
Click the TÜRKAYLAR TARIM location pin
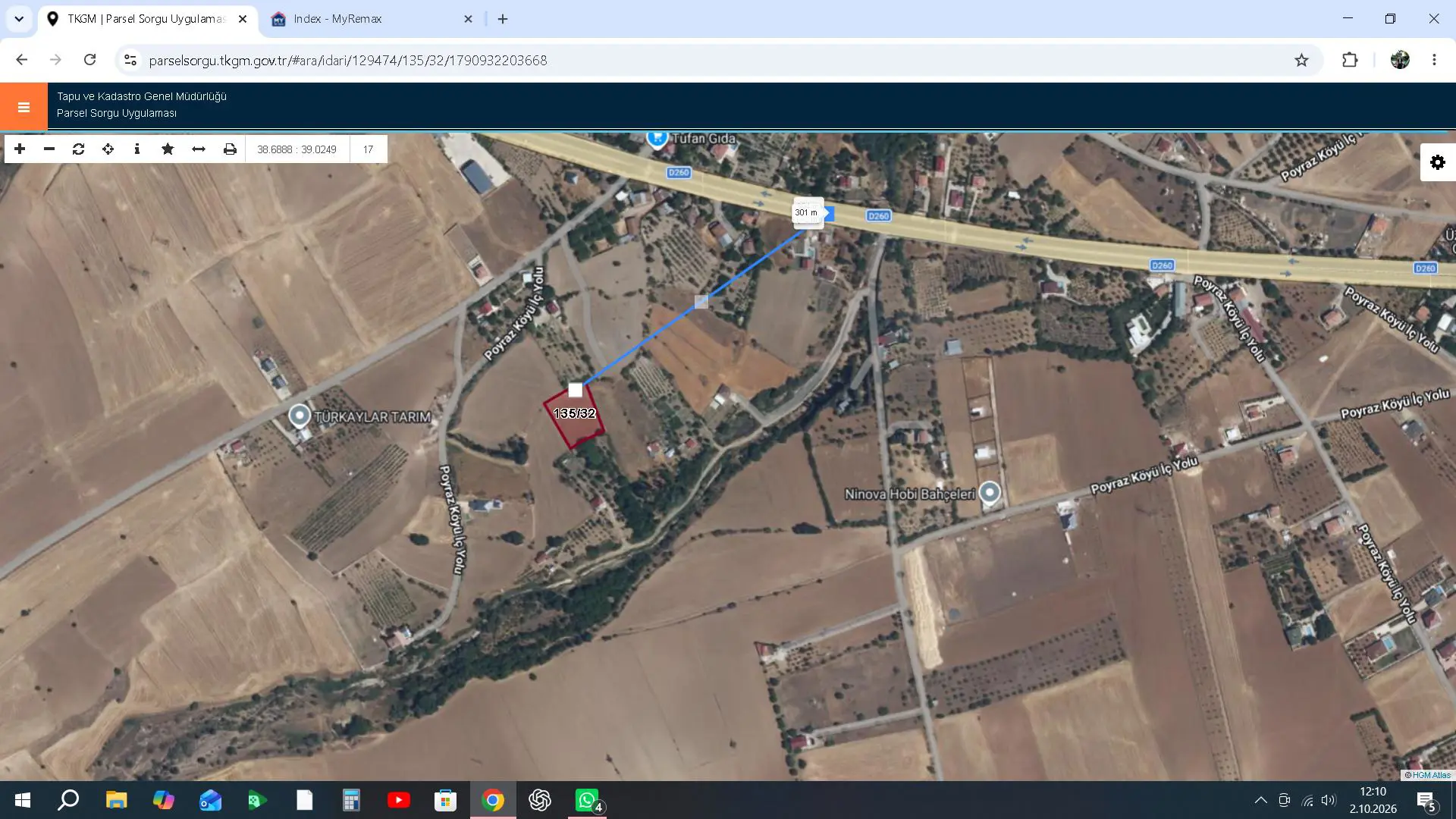[300, 416]
